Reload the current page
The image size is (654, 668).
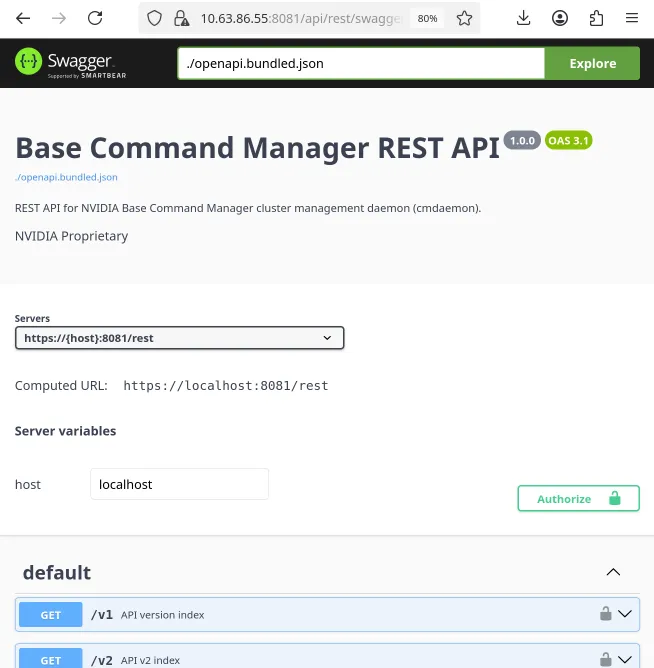pyautogui.click(x=95, y=18)
